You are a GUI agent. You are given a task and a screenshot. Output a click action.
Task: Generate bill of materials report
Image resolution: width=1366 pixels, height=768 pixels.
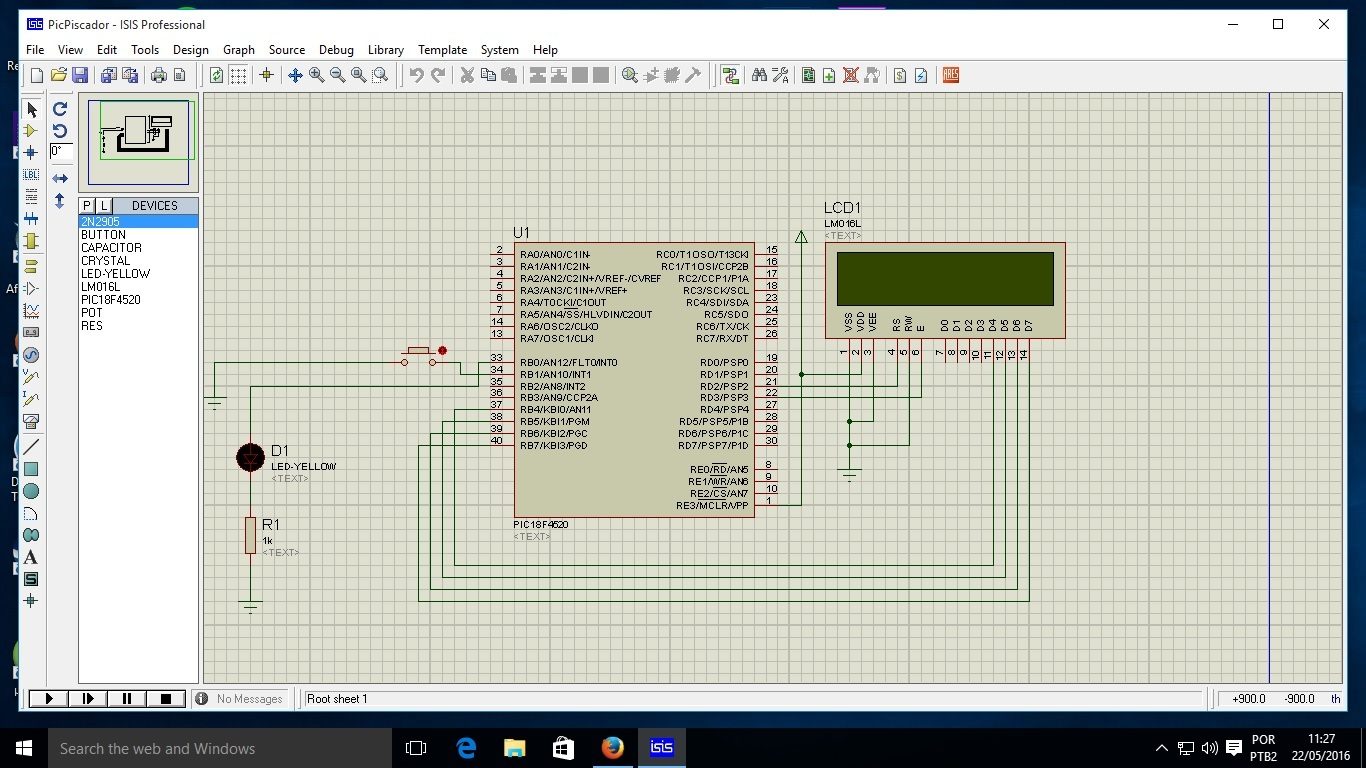tap(899, 75)
